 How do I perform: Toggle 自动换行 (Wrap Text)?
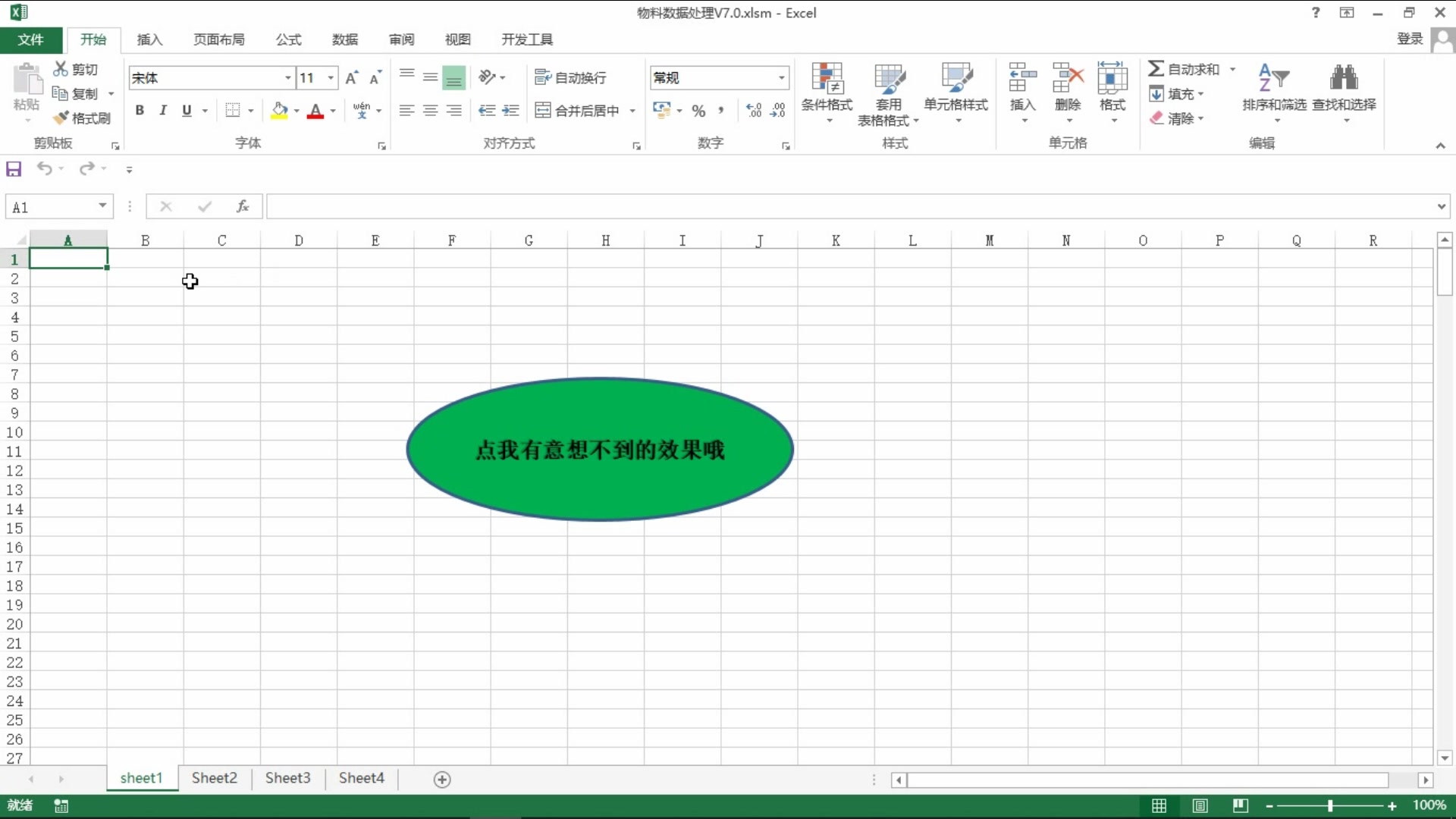[x=571, y=77]
